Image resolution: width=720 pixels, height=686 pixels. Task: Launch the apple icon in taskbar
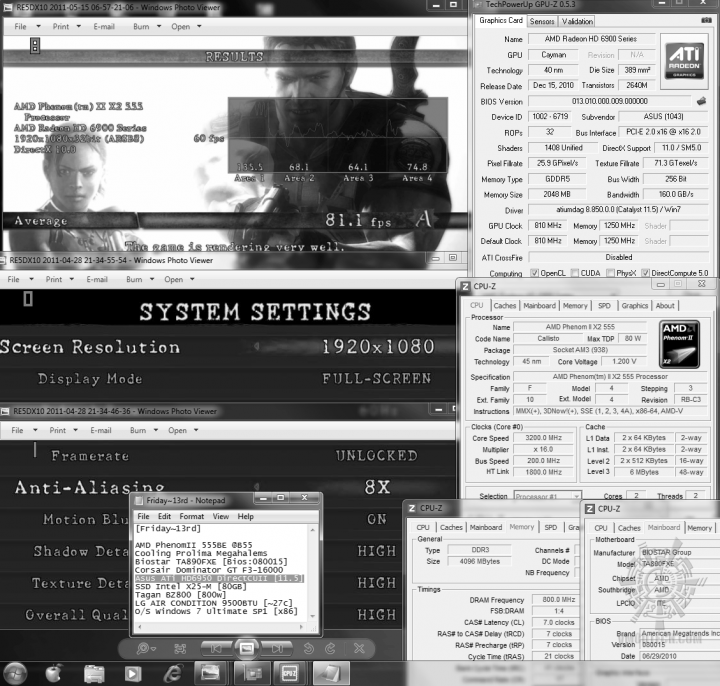point(54,674)
